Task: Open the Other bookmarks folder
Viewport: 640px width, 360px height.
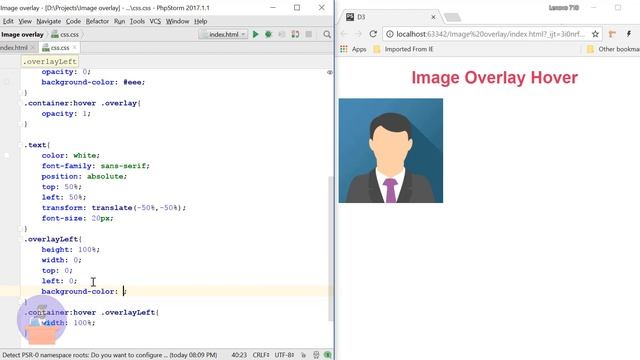Action: [613, 49]
